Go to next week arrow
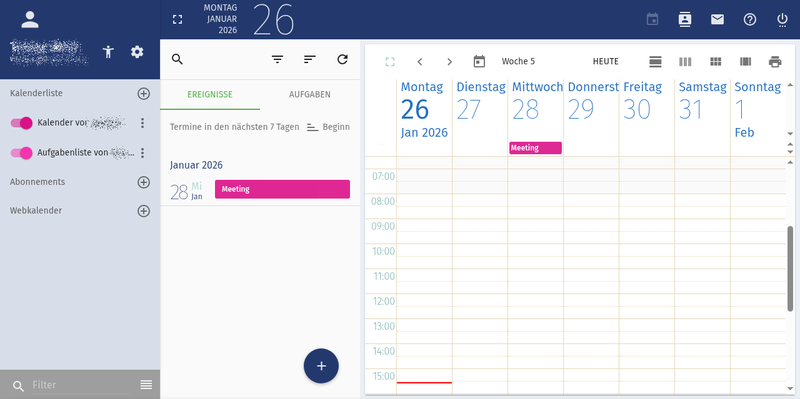Viewport: 800px width, 399px height. point(449,62)
